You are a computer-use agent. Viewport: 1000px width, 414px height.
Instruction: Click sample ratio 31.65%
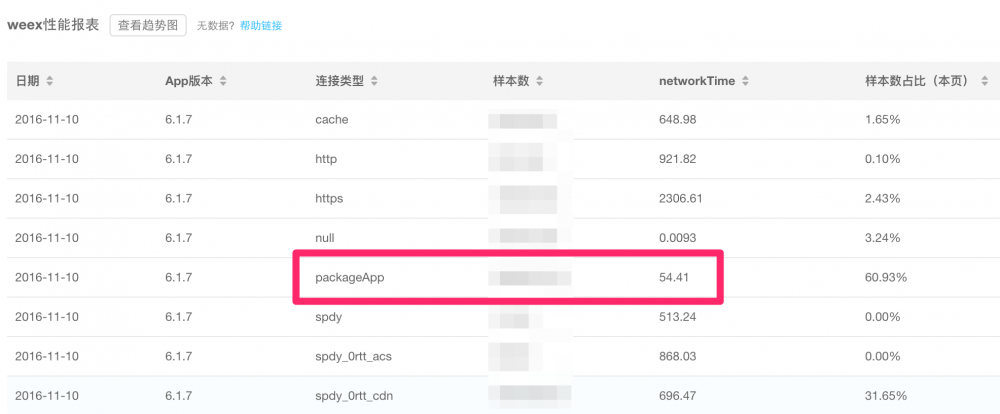click(886, 396)
